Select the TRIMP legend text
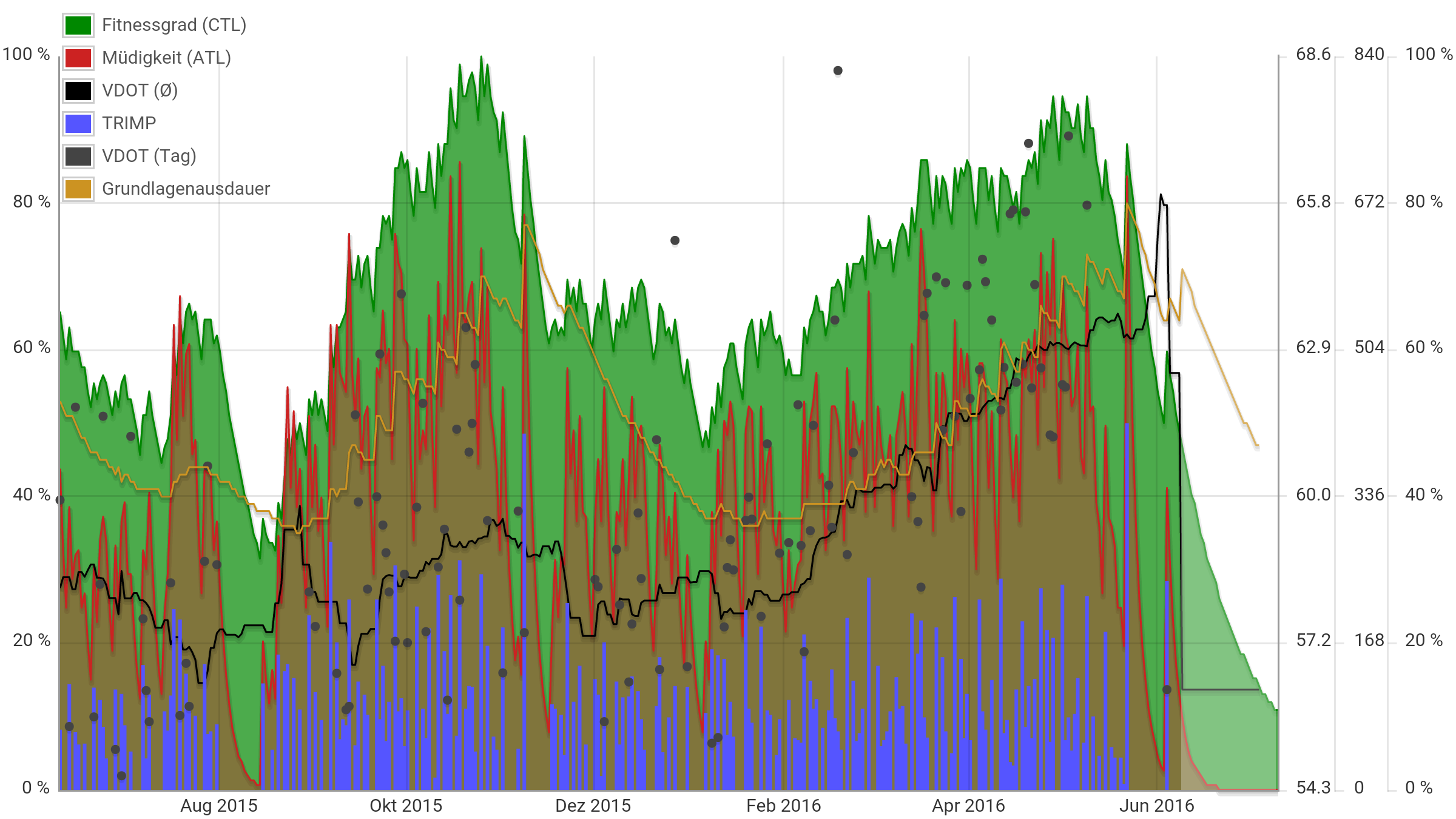The width and height of the screenshot is (1456, 819). point(129,124)
